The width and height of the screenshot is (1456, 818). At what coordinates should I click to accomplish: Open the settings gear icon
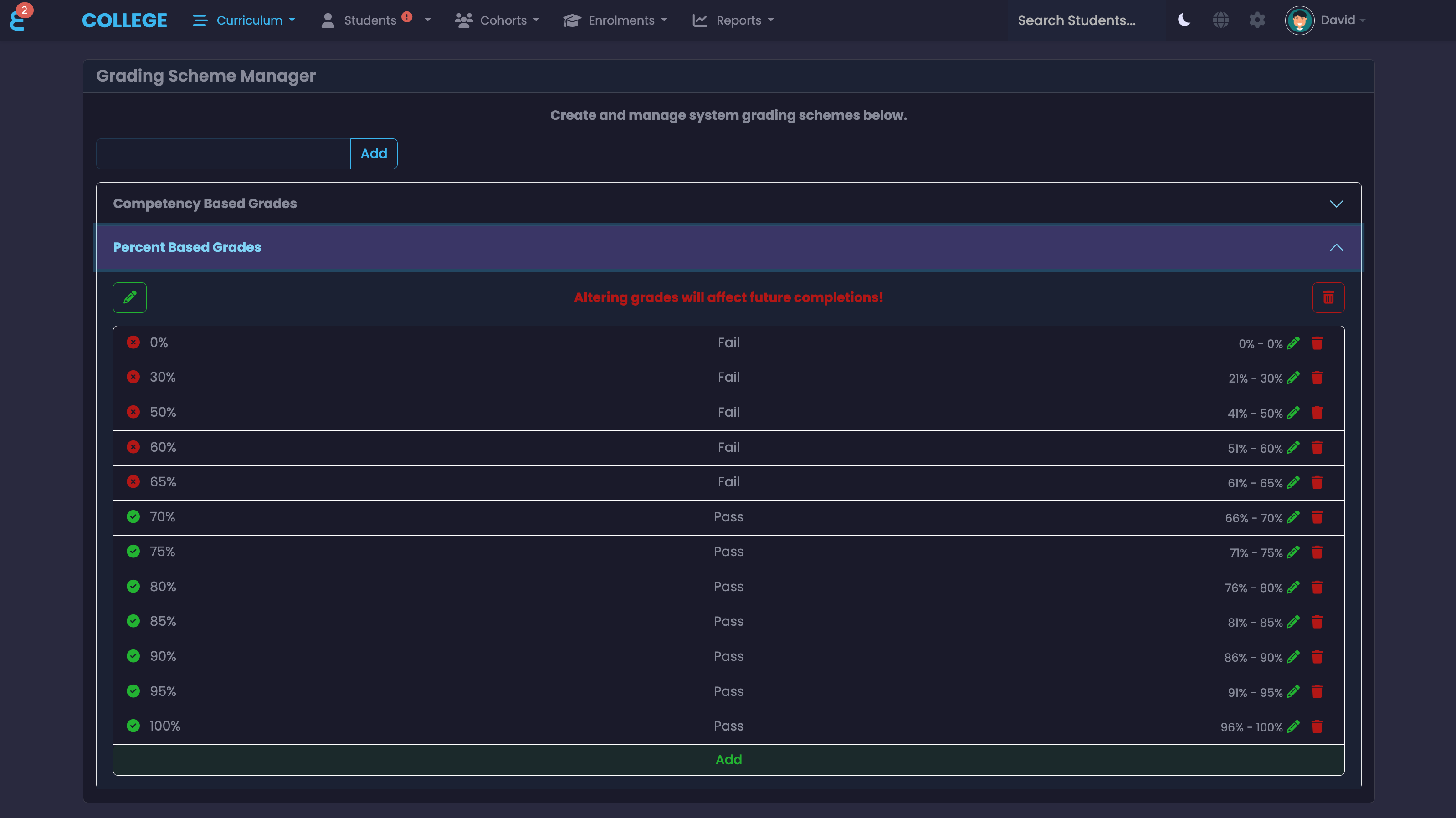(x=1257, y=20)
